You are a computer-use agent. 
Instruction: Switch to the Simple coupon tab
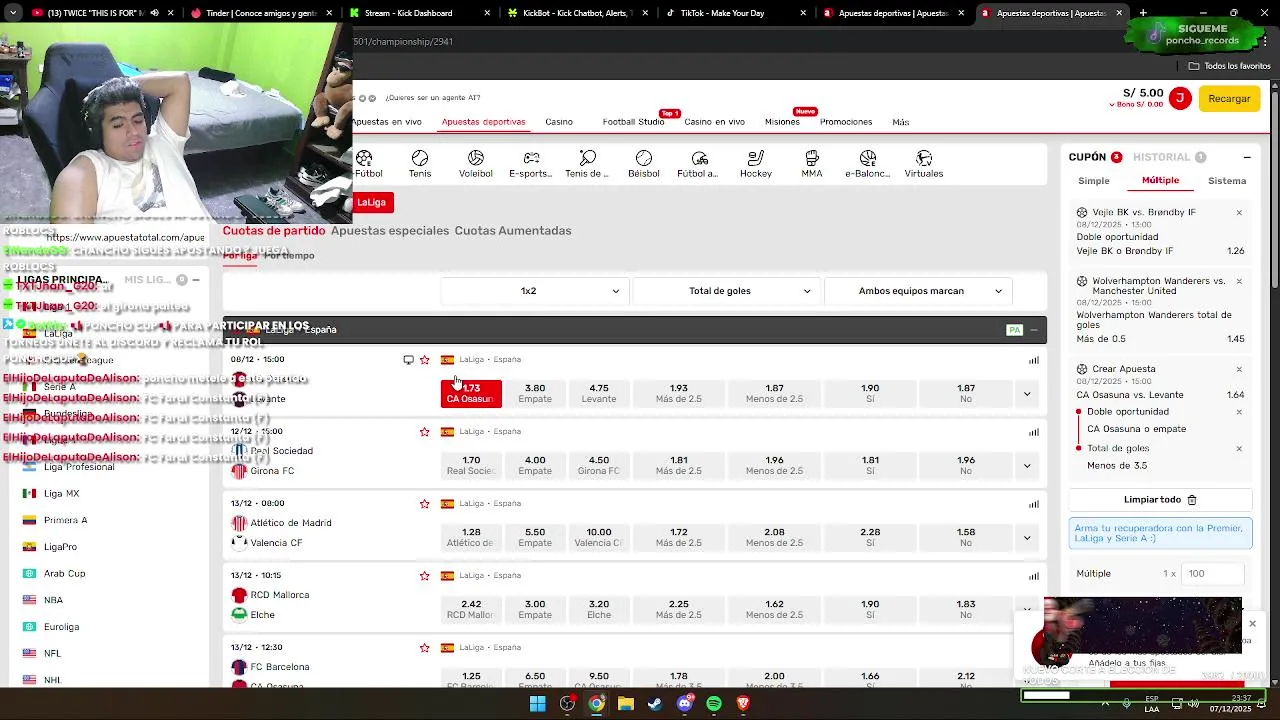[x=1094, y=181]
